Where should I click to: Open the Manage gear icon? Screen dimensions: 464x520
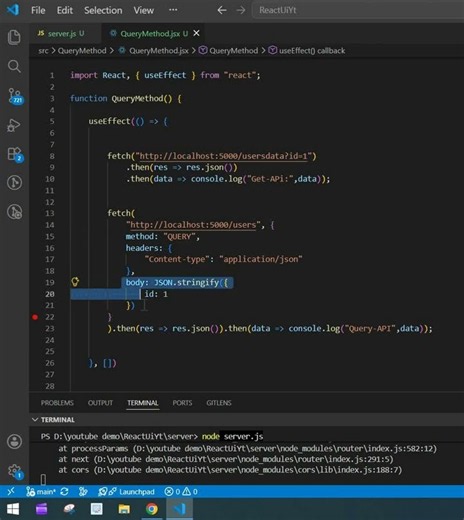click(x=15, y=471)
